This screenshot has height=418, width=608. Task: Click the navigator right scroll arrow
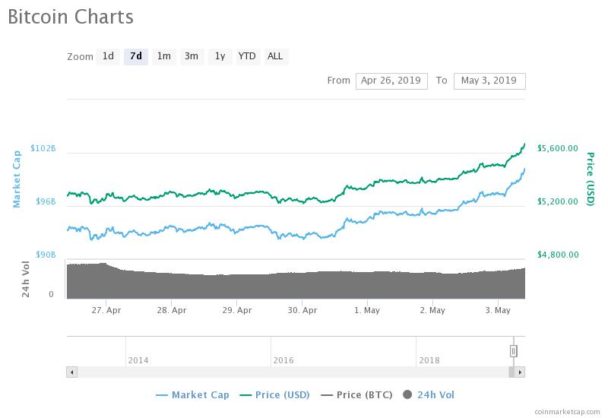tap(520, 372)
